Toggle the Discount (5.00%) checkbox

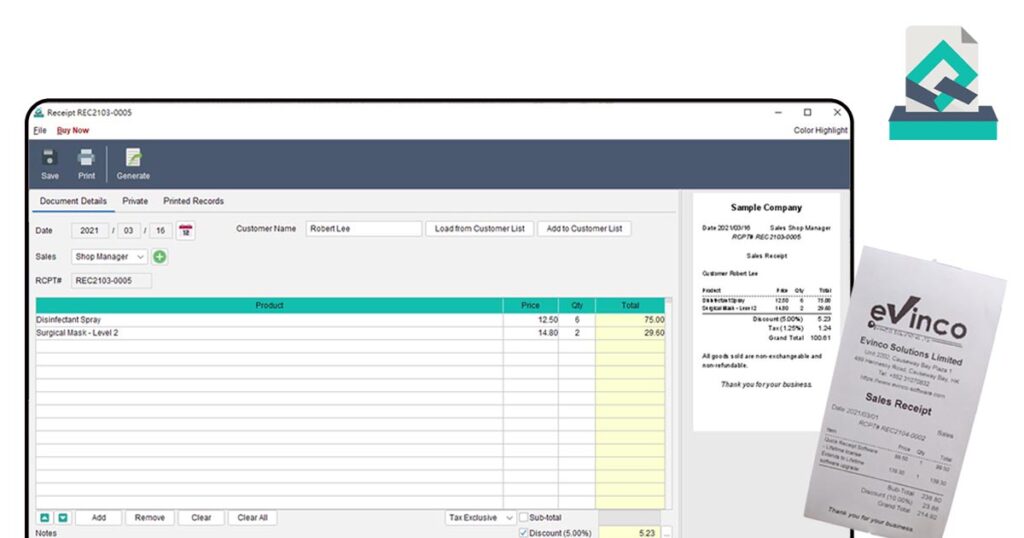523,533
